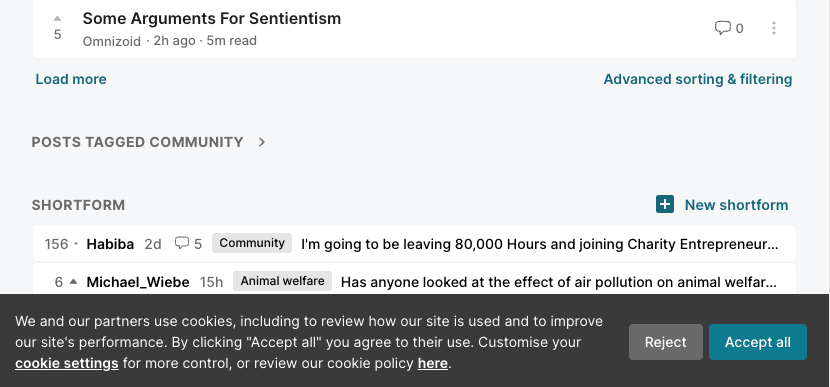Reject the cookies
This screenshot has width=830, height=387.
[665, 342]
